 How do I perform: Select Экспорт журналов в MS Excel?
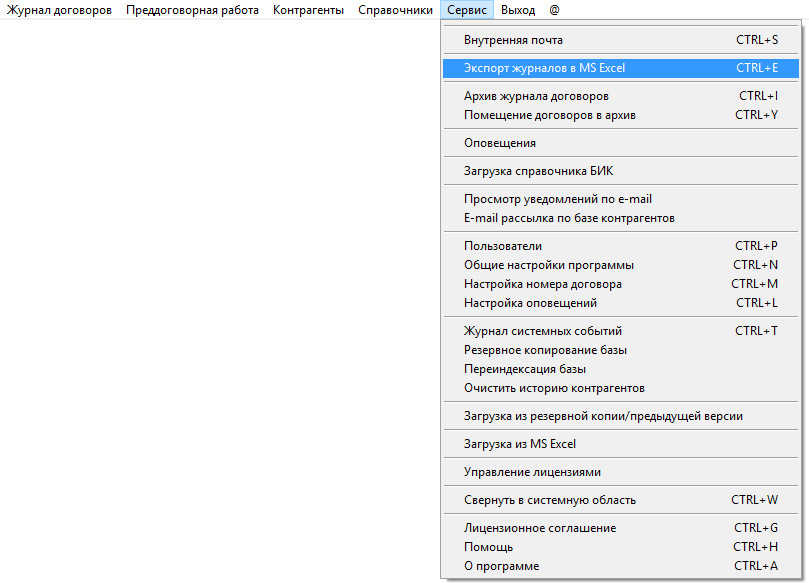tap(544, 68)
